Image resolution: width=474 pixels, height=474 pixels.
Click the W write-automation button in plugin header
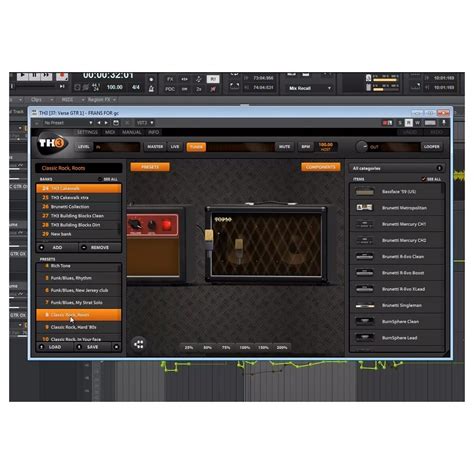[417, 123]
